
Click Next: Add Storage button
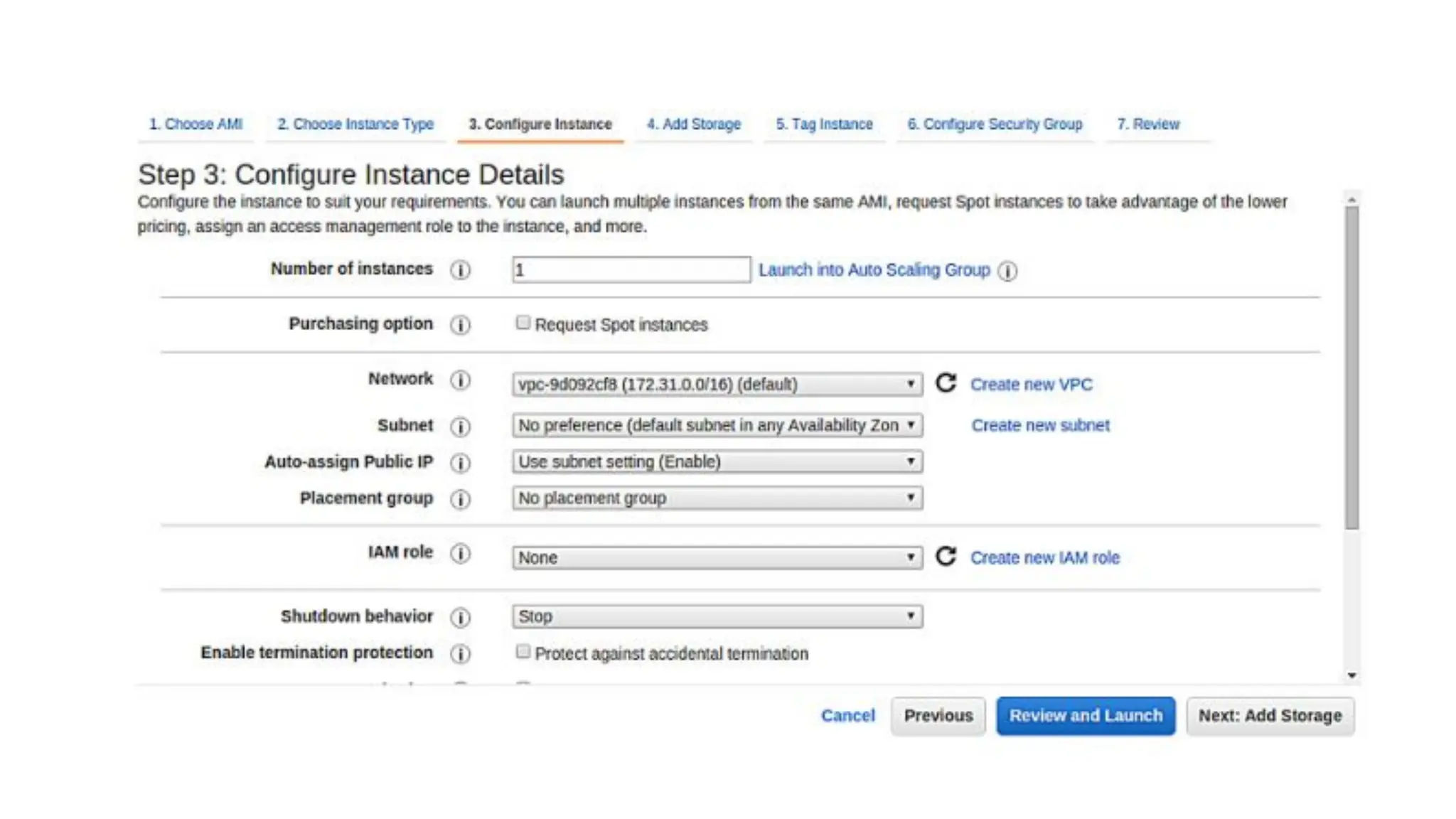[x=1270, y=716]
